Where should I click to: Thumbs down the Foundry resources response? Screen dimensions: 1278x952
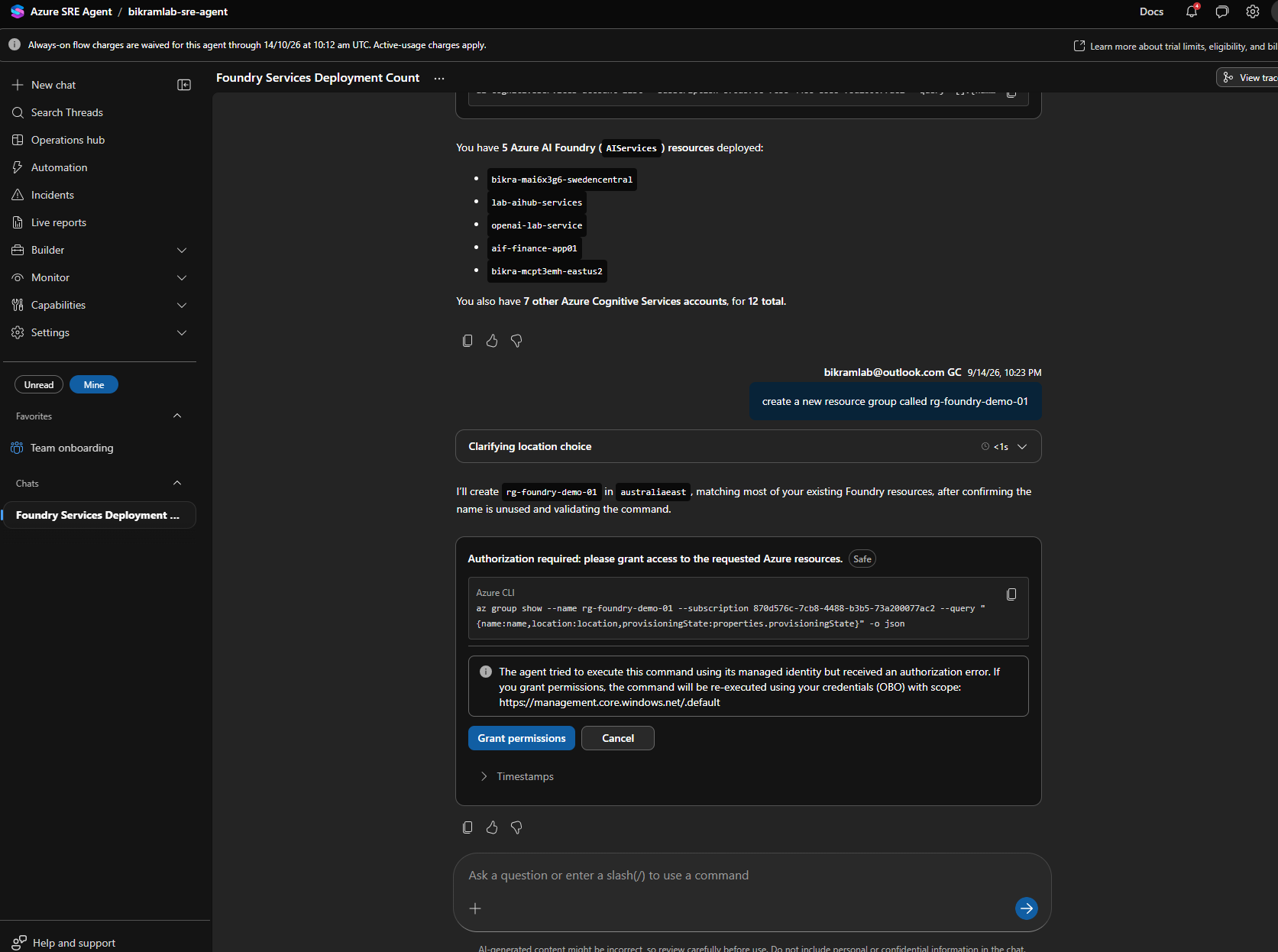pos(516,341)
